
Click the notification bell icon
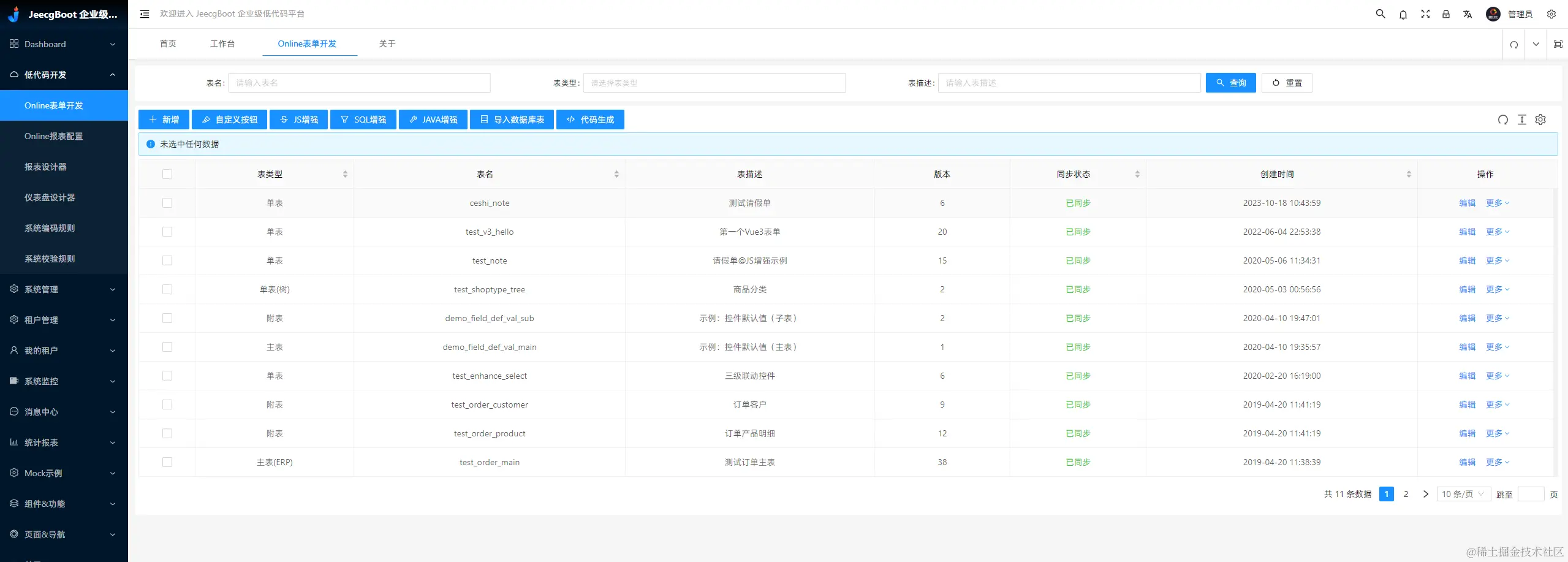[1402, 13]
